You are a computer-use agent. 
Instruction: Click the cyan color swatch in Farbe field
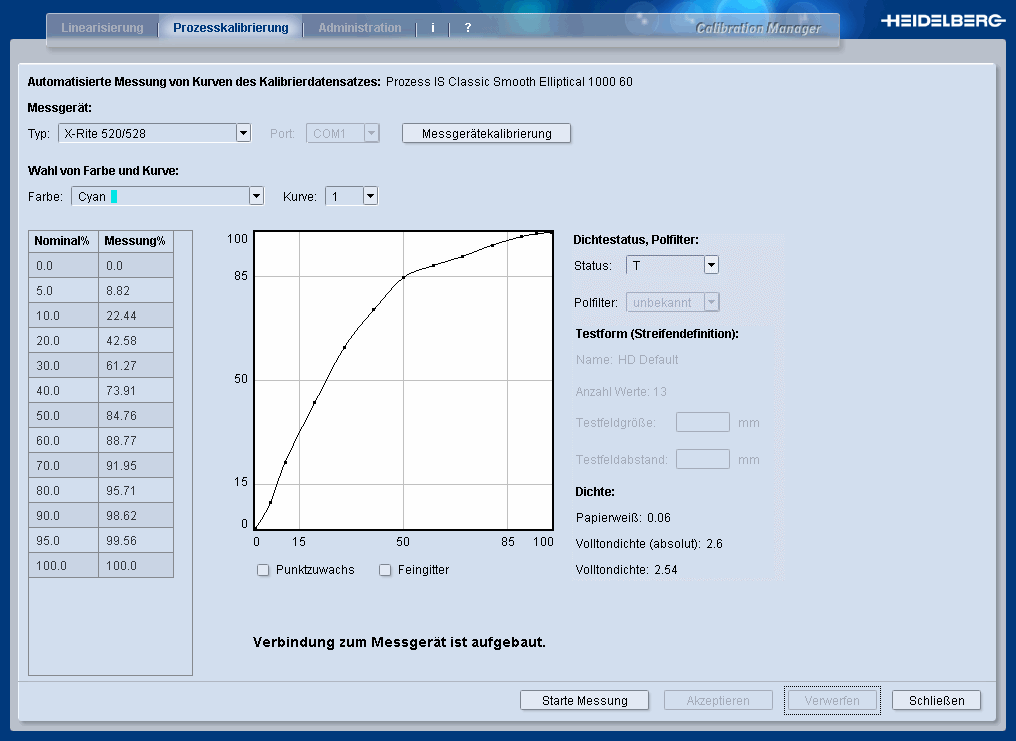coord(114,196)
